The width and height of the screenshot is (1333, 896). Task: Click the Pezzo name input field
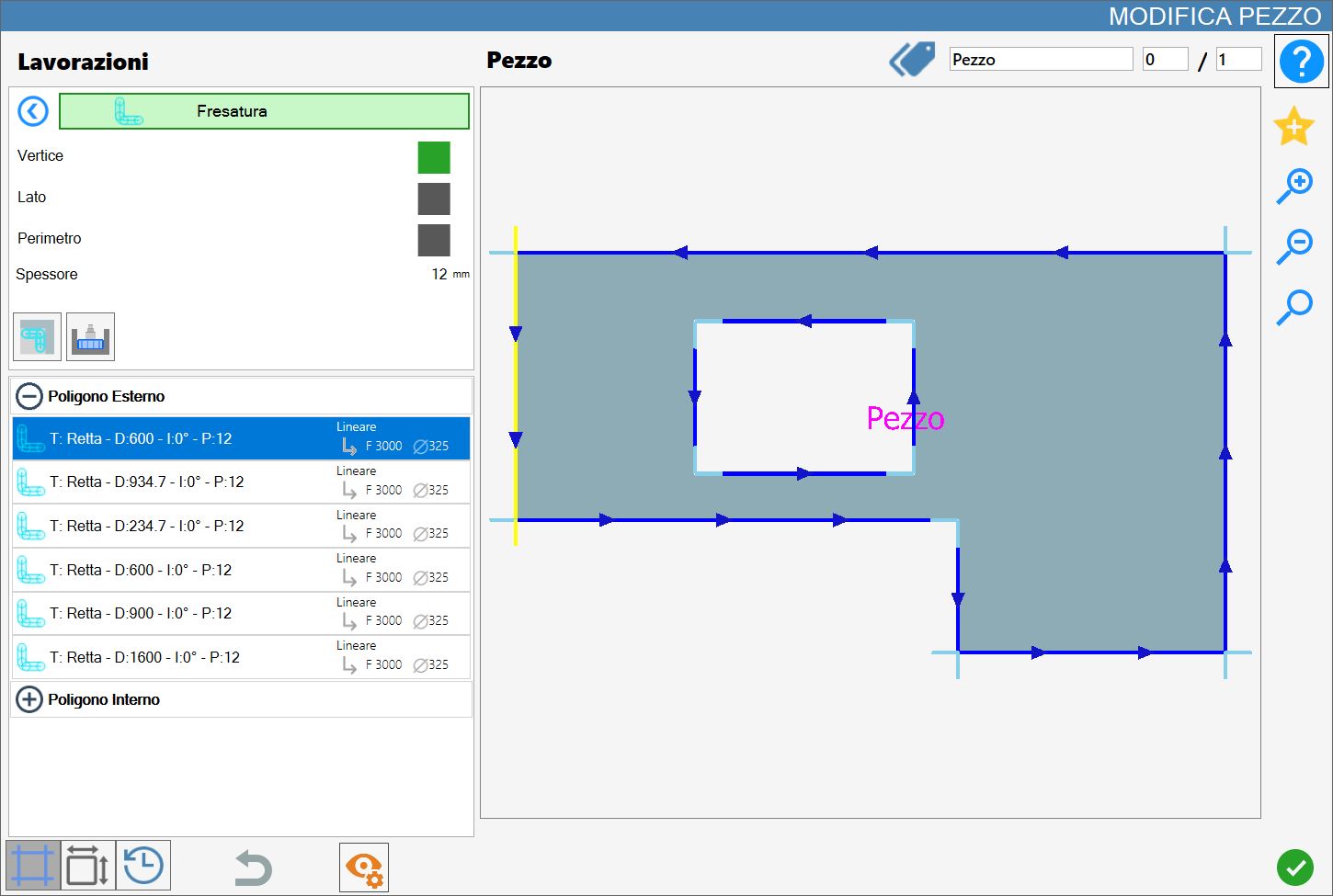[x=1041, y=60]
